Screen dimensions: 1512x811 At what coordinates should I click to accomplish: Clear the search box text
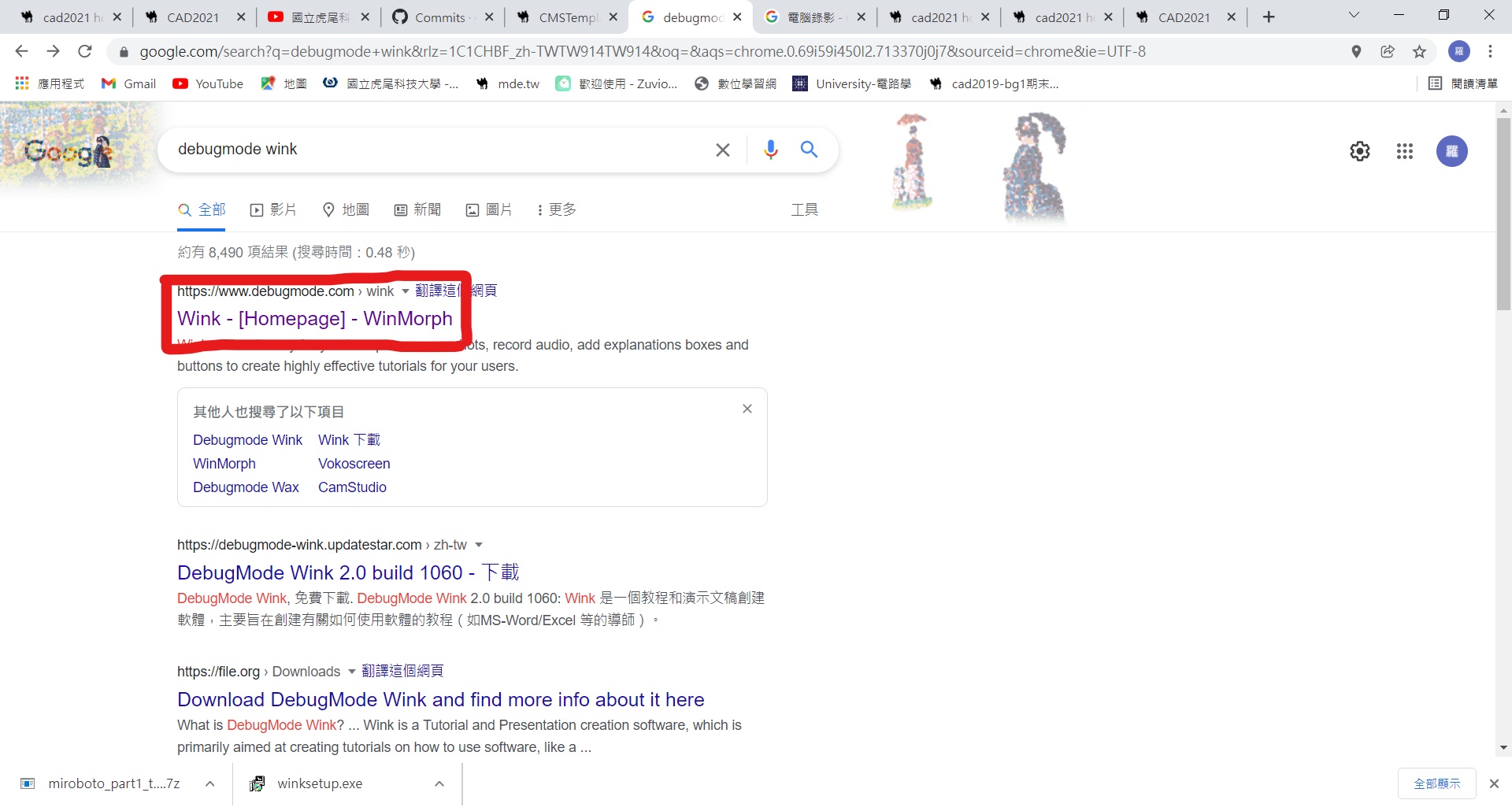point(722,150)
